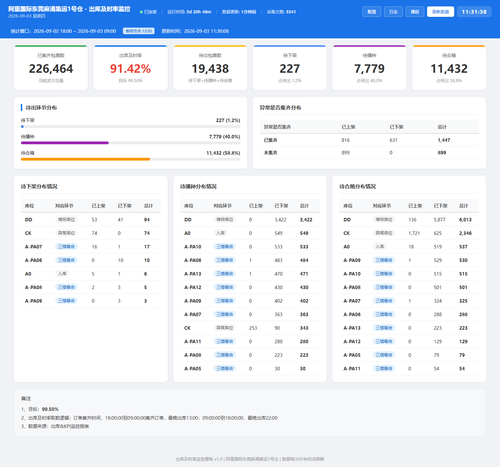Click the A-PA06 row total 288
Image resolution: width=500 pixels, height=467 pixels.
point(463,314)
